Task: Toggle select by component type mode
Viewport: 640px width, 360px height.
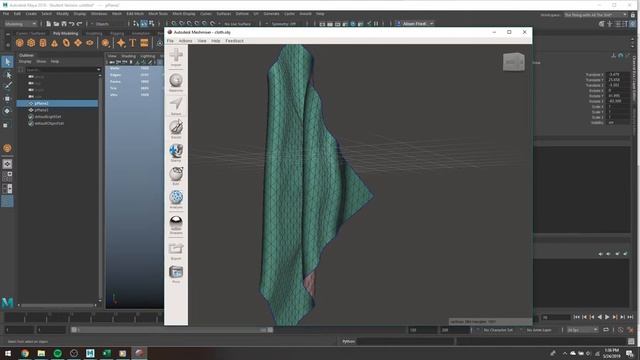Action: tap(151, 24)
